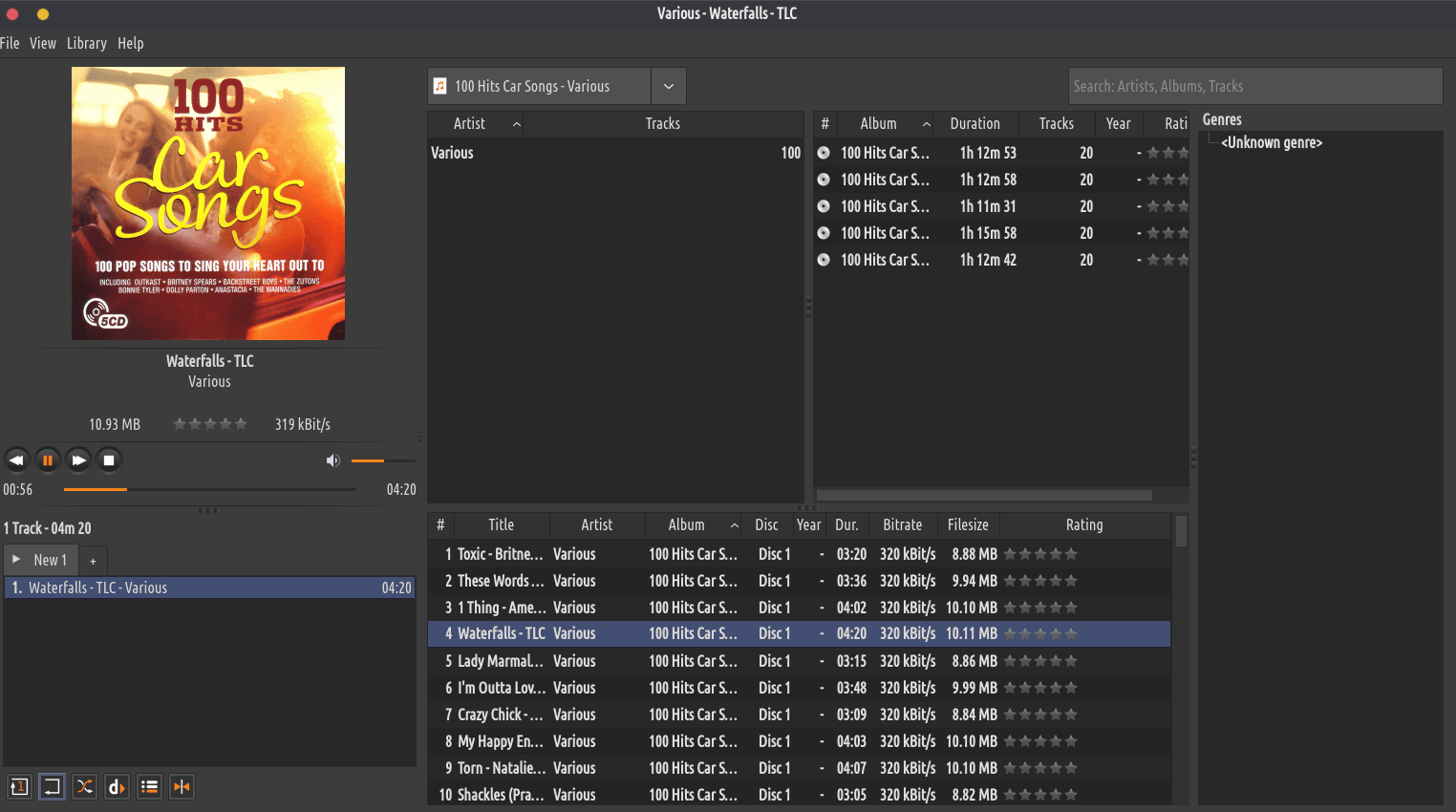The image size is (1456, 812).
Task: Select track 3 1 Thing - Ame...
Action: pos(799,608)
